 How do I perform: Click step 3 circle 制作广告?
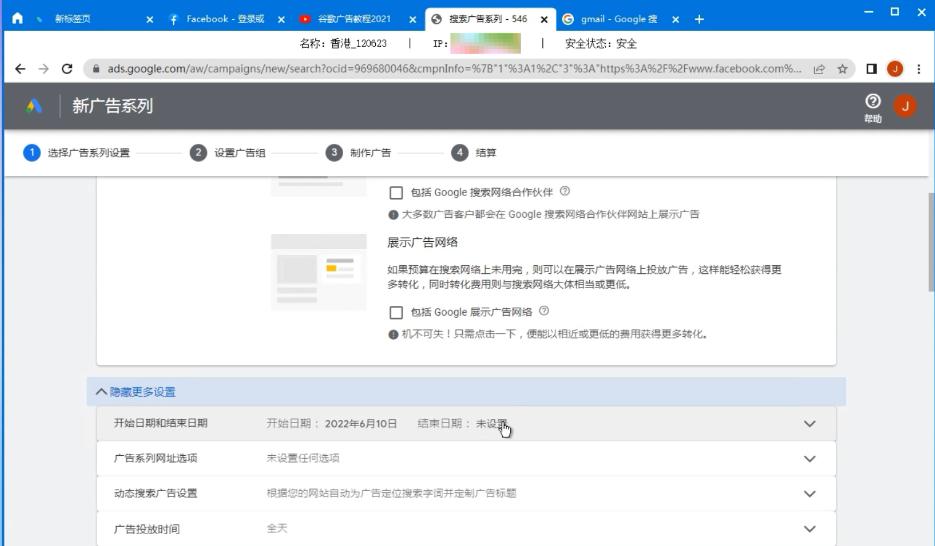pyautogui.click(x=334, y=153)
